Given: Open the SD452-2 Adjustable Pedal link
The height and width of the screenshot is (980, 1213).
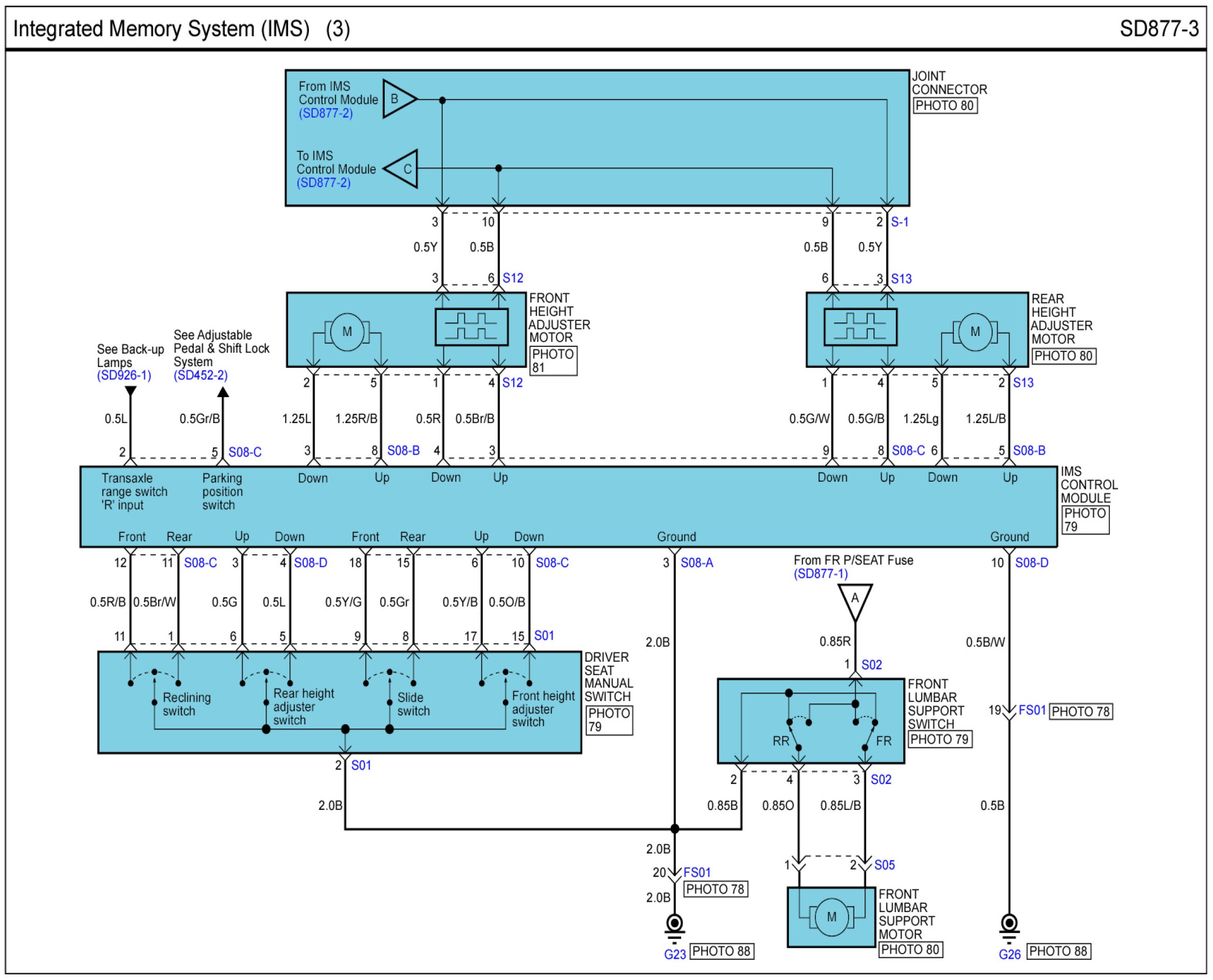Looking at the screenshot, I should [x=201, y=375].
